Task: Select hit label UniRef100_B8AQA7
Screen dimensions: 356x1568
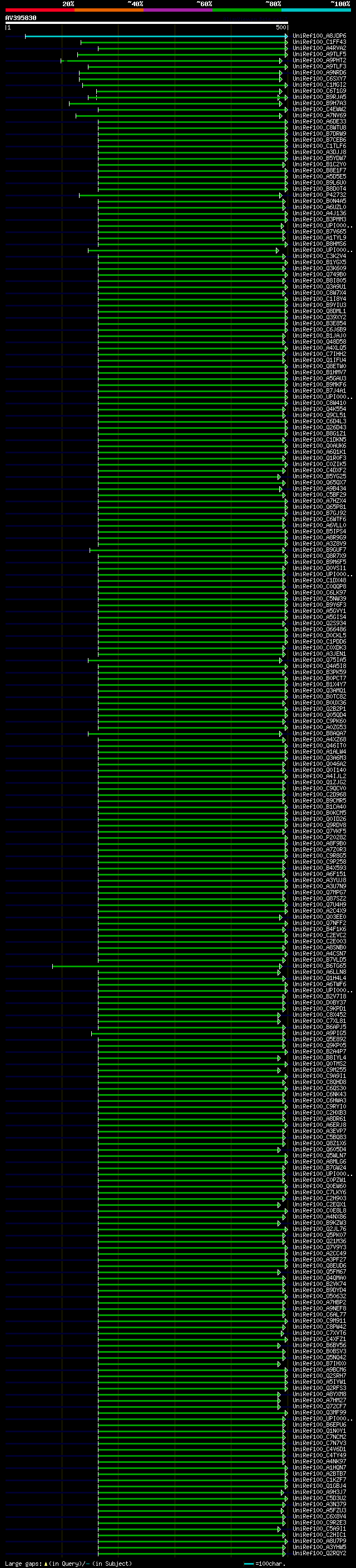Action: (319, 734)
